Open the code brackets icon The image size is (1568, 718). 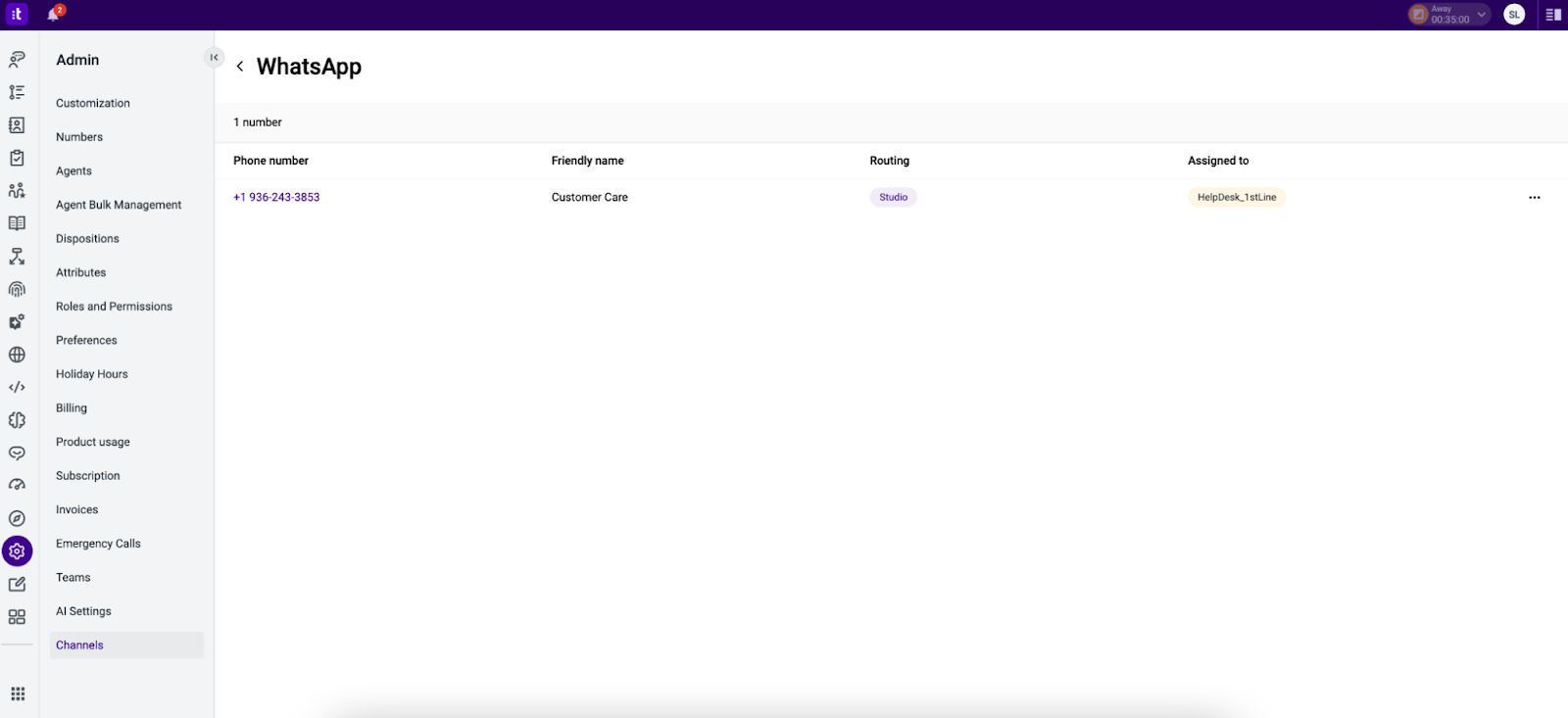pyautogui.click(x=17, y=388)
